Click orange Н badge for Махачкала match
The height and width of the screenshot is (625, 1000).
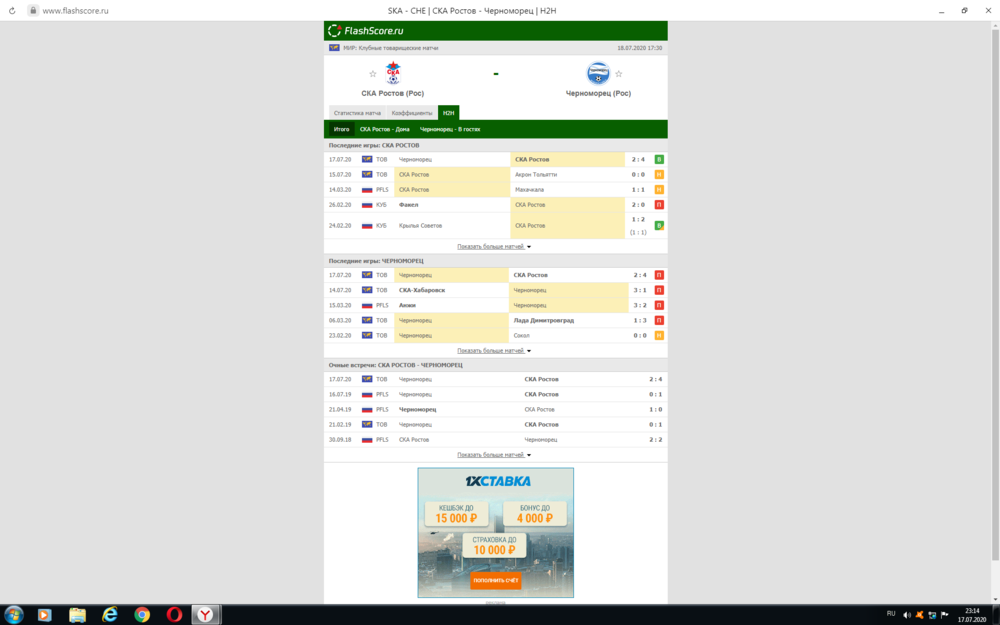click(659, 190)
